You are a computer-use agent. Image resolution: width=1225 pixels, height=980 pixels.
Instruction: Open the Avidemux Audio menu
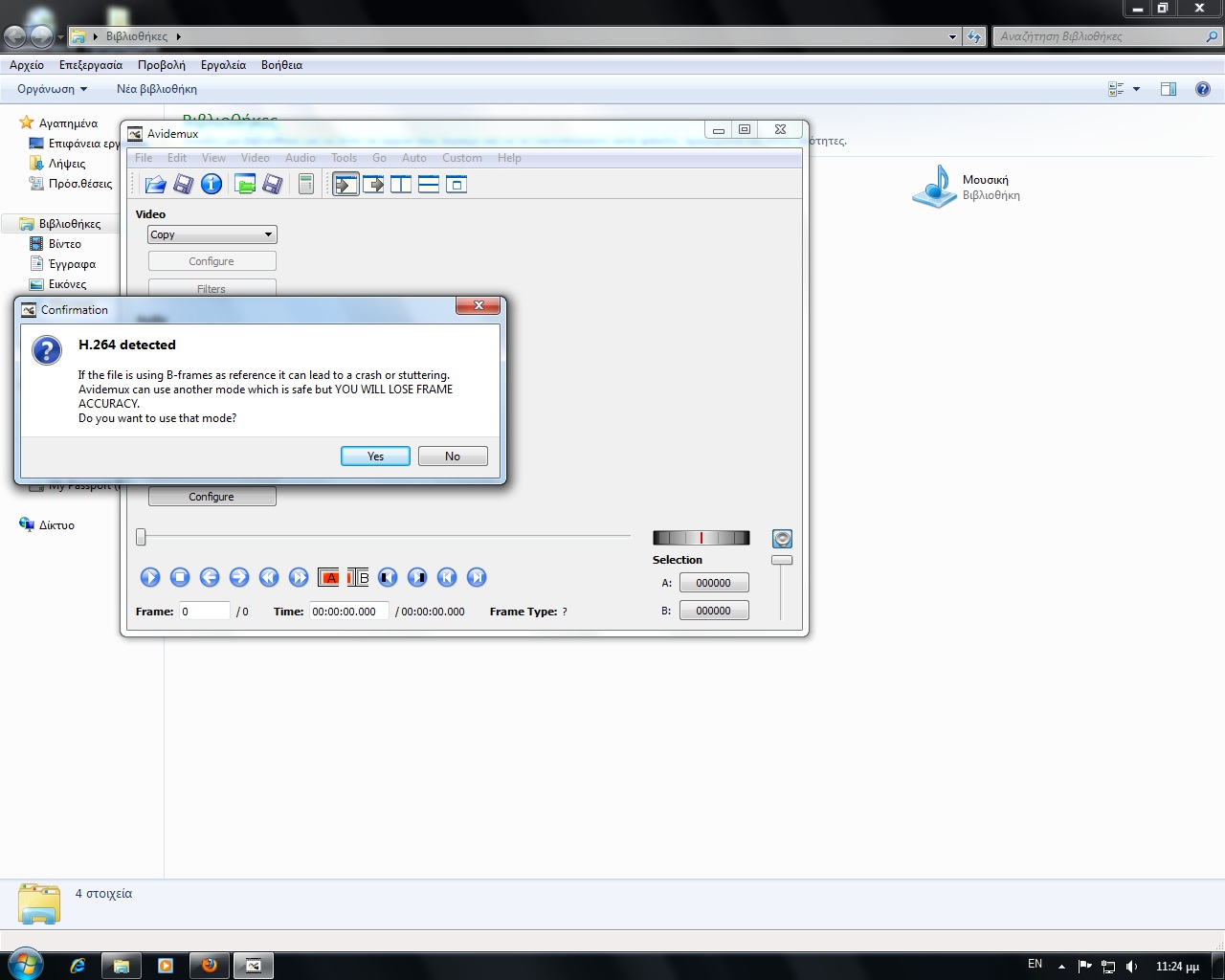(301, 158)
